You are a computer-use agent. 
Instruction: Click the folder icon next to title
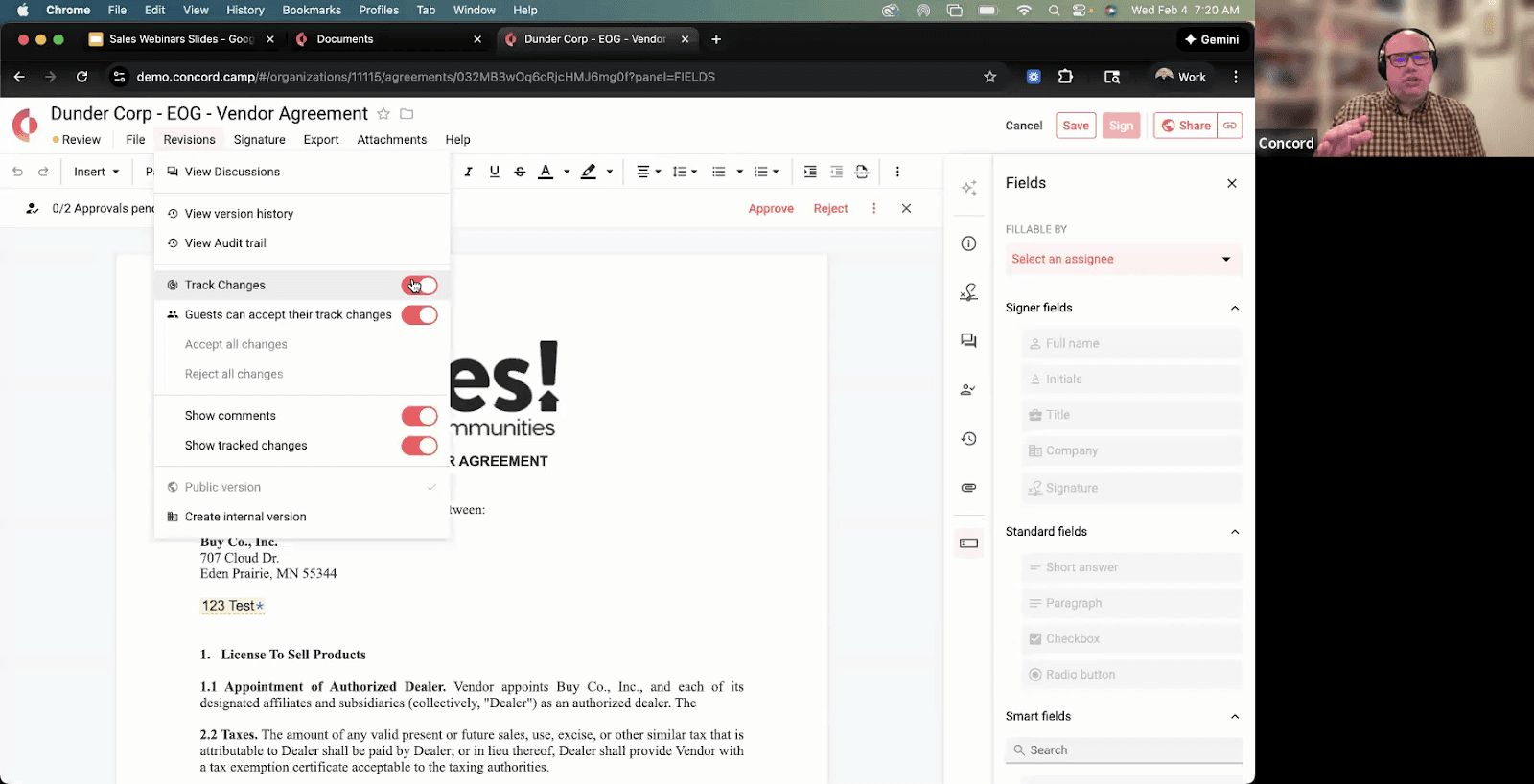(407, 114)
